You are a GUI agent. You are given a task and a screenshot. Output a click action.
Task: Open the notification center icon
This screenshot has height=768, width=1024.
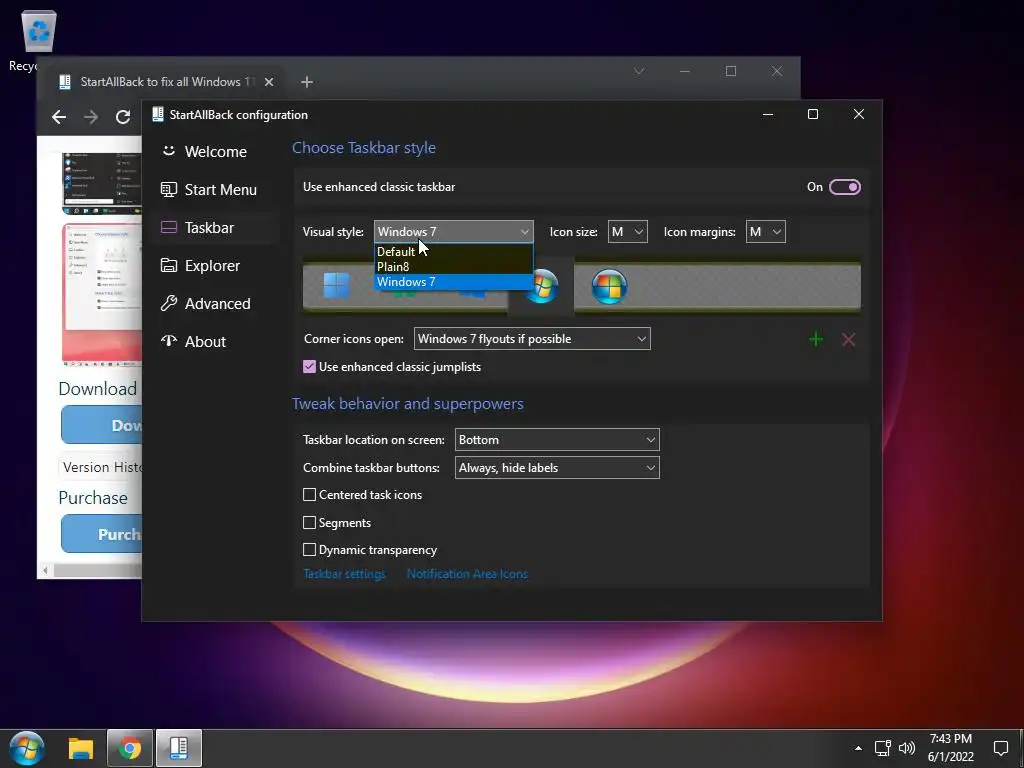tap(1000, 748)
